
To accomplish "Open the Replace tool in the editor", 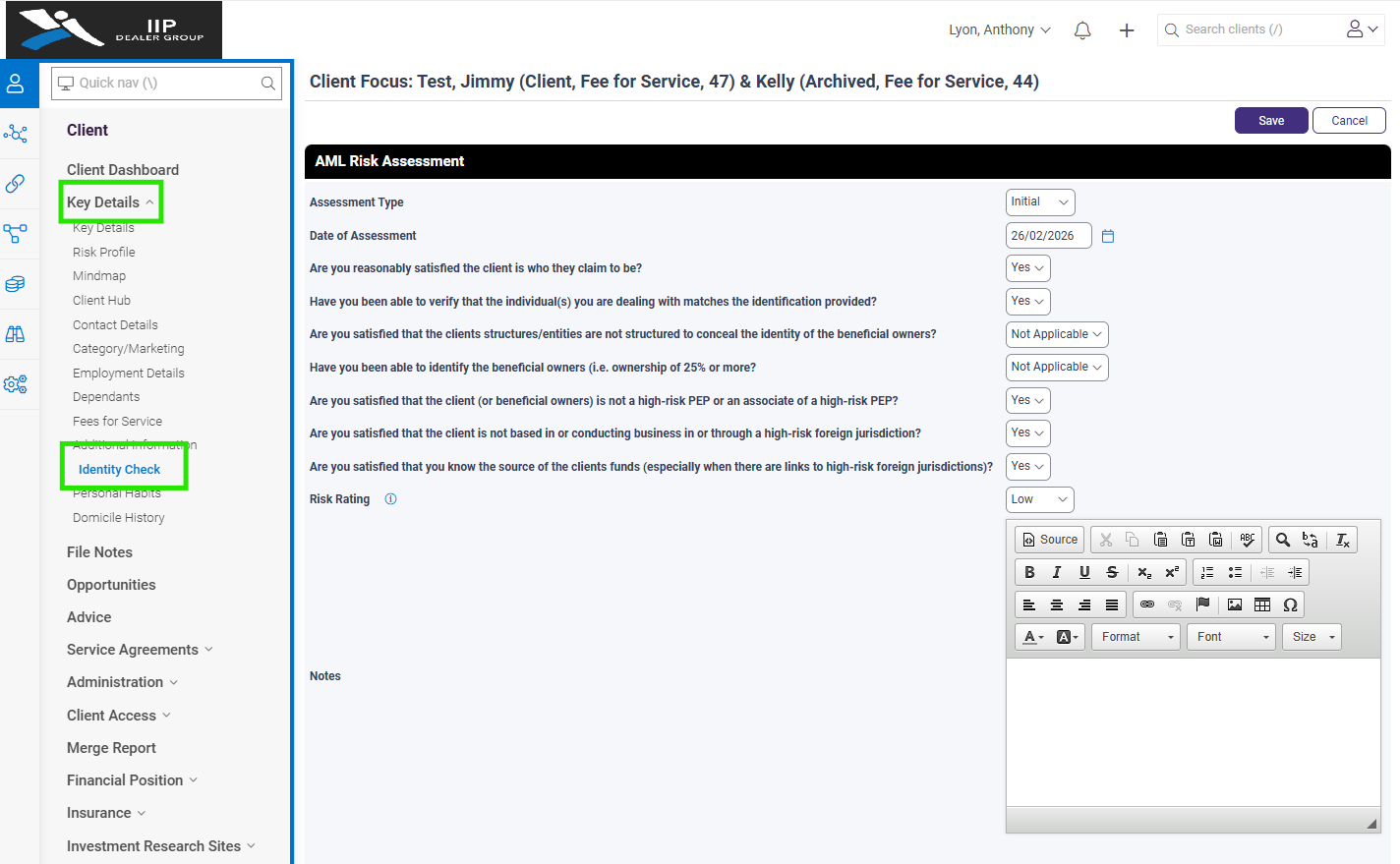I will click(x=1310, y=540).
